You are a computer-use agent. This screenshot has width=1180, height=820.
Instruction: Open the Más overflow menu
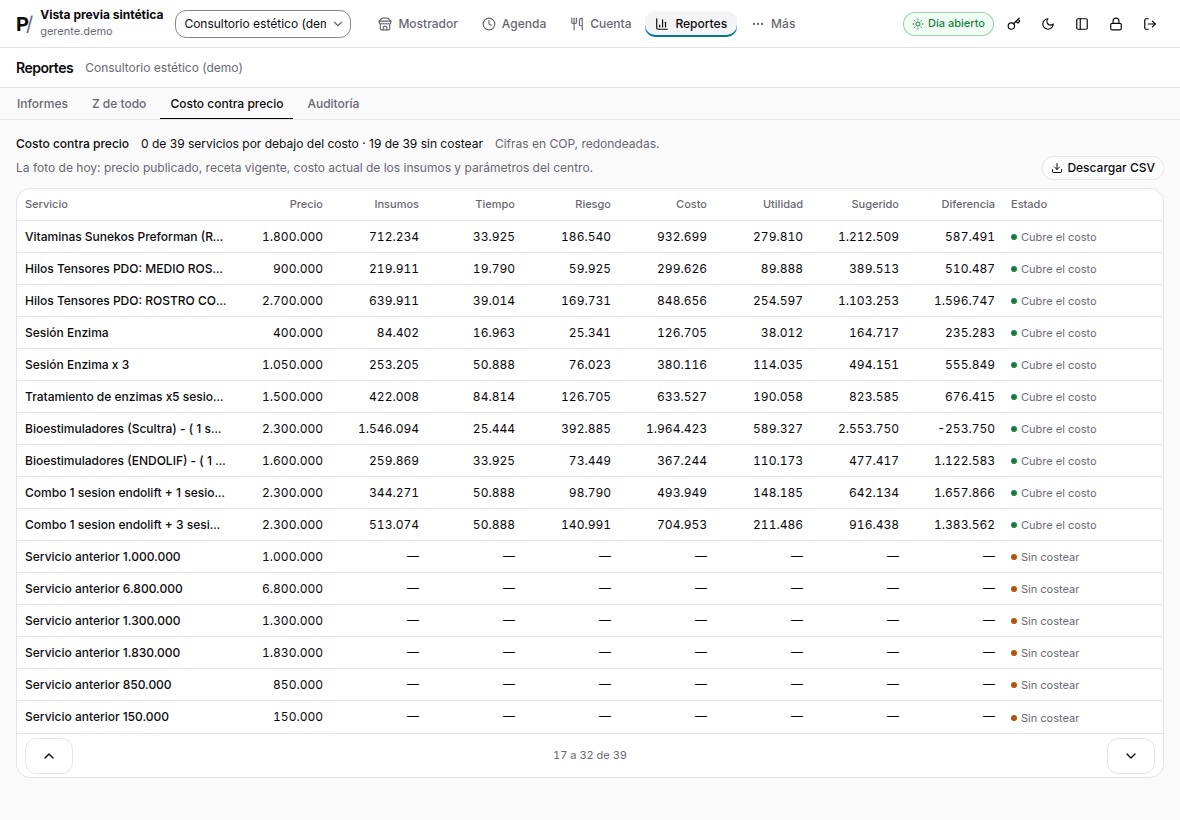[x=774, y=24]
